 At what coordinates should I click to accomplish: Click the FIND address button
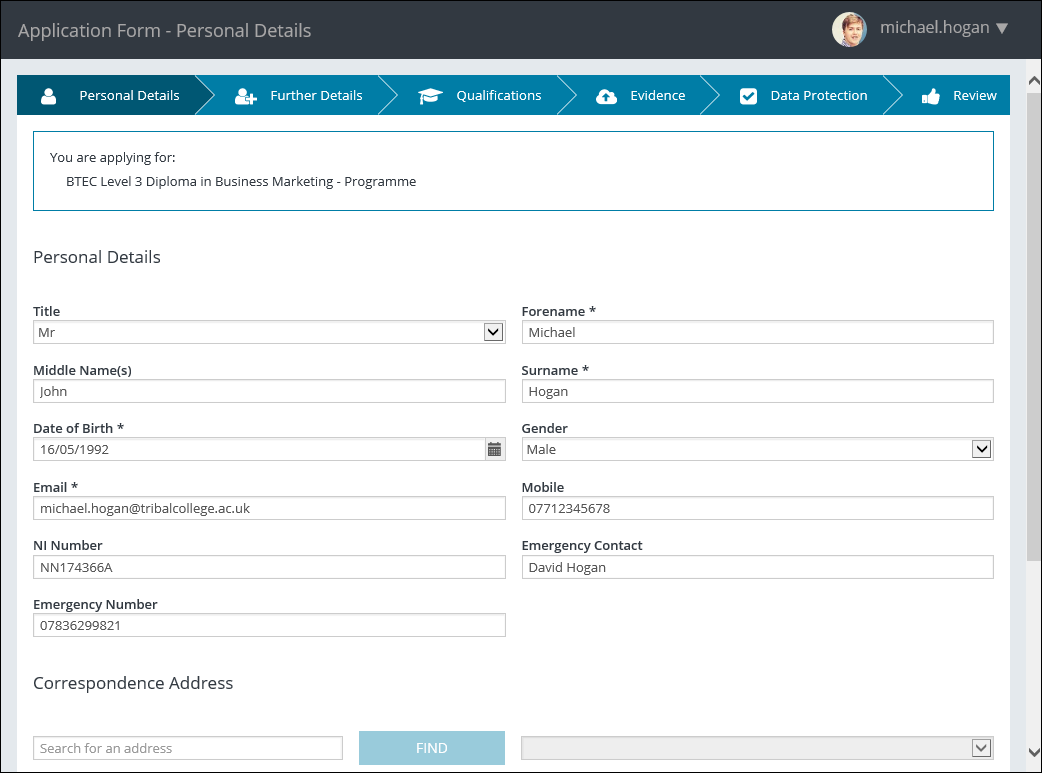tap(431, 747)
